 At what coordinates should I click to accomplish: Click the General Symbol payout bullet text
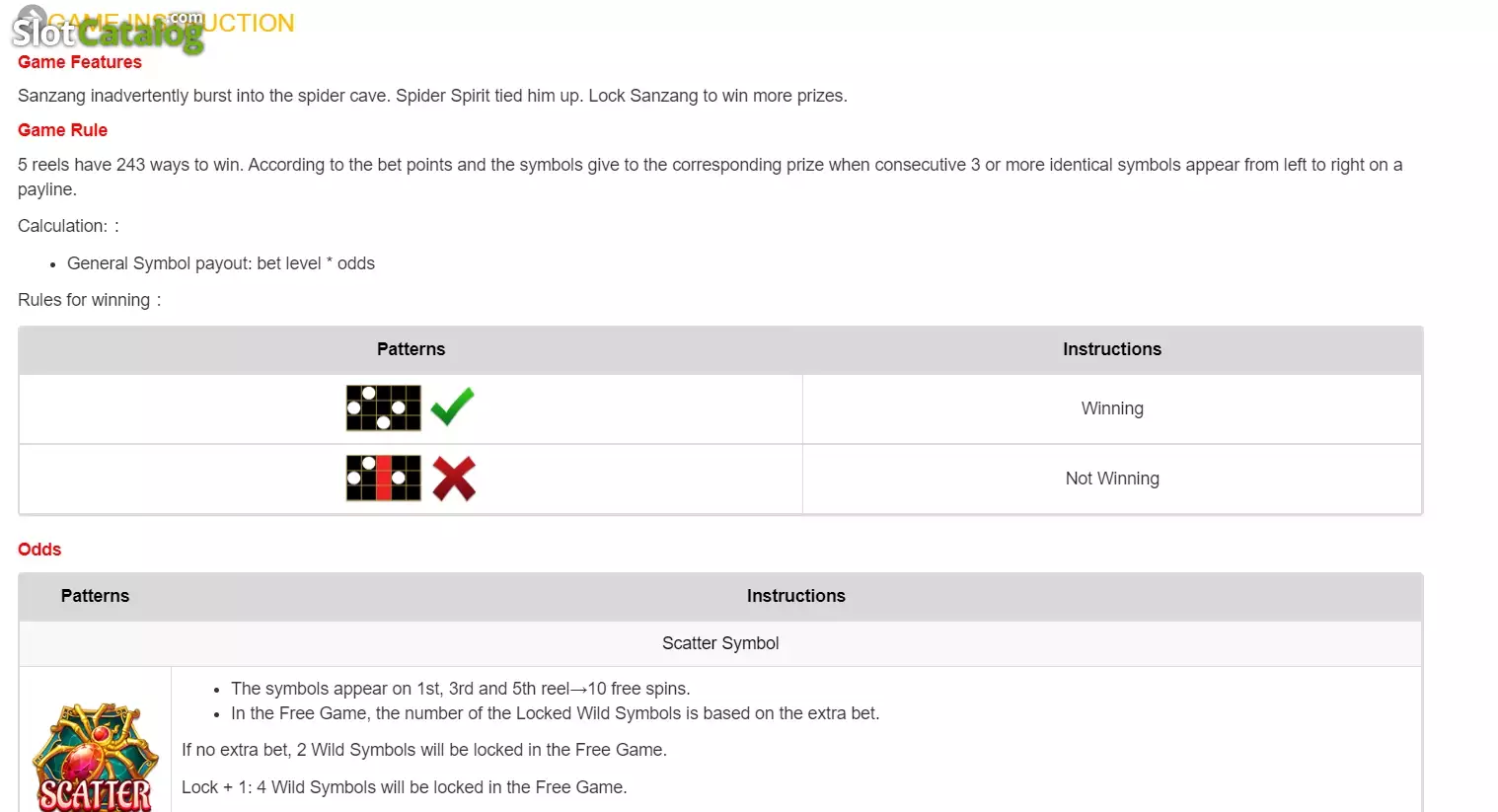221,263
